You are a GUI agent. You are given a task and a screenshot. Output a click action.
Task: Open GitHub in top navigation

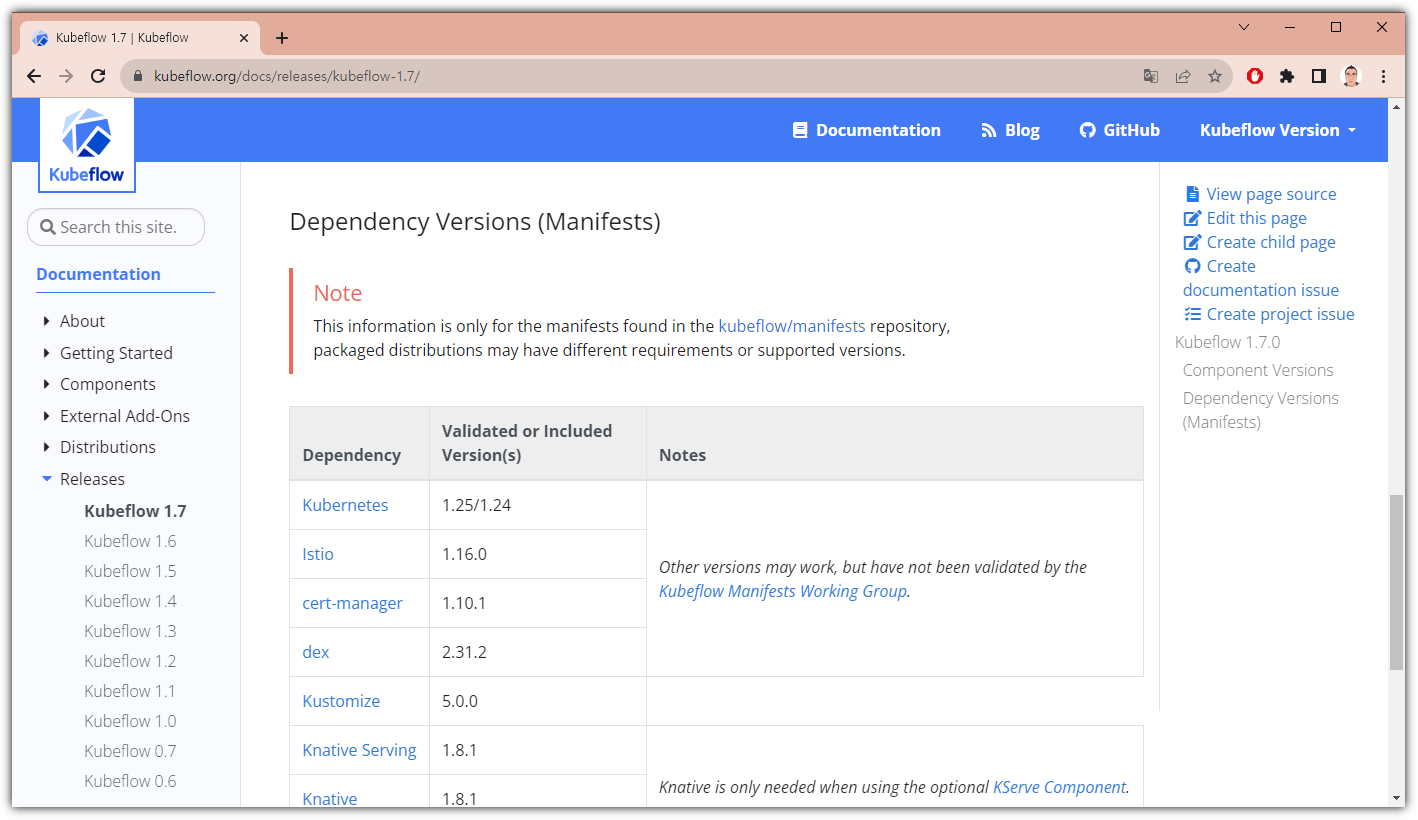pyautogui.click(x=1120, y=130)
